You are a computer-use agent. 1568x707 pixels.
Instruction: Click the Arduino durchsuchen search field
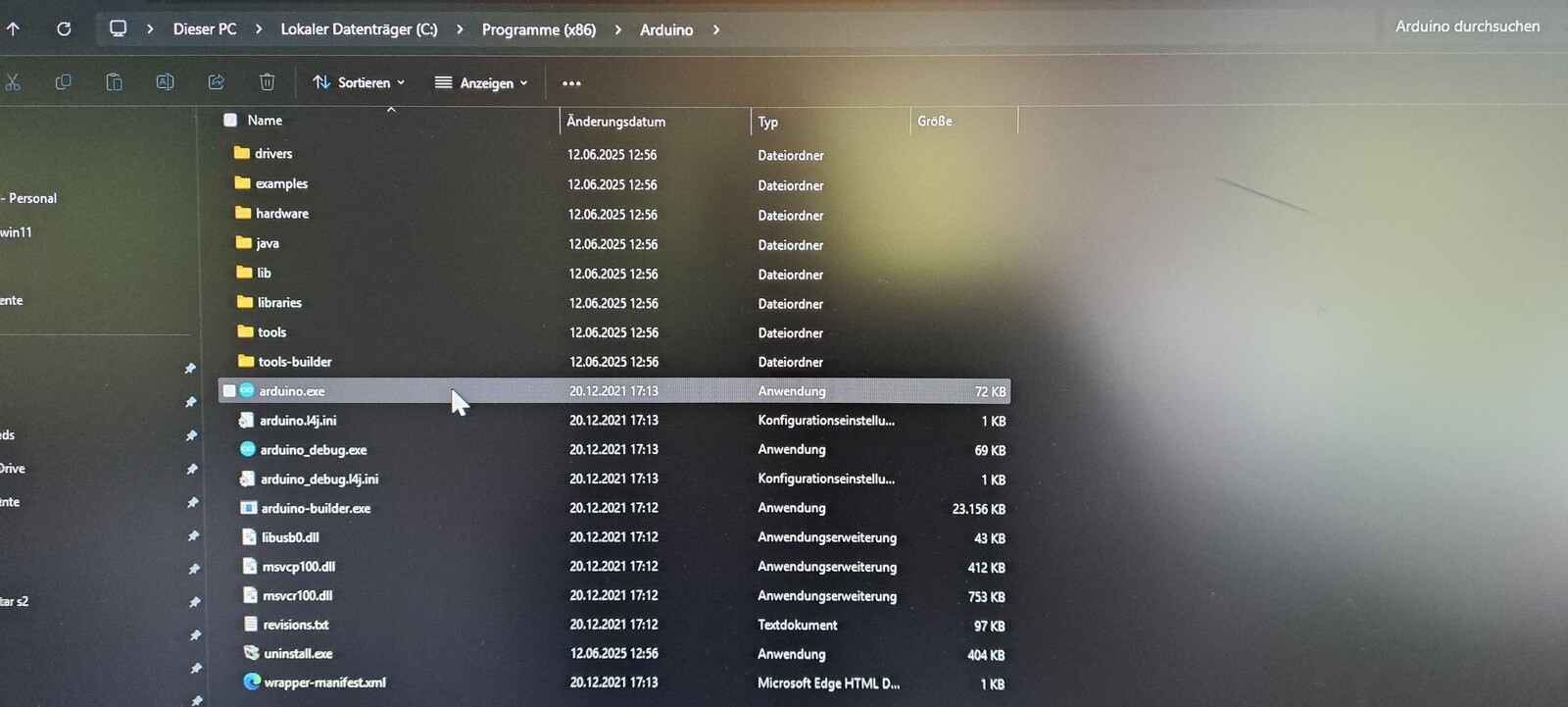[1466, 26]
